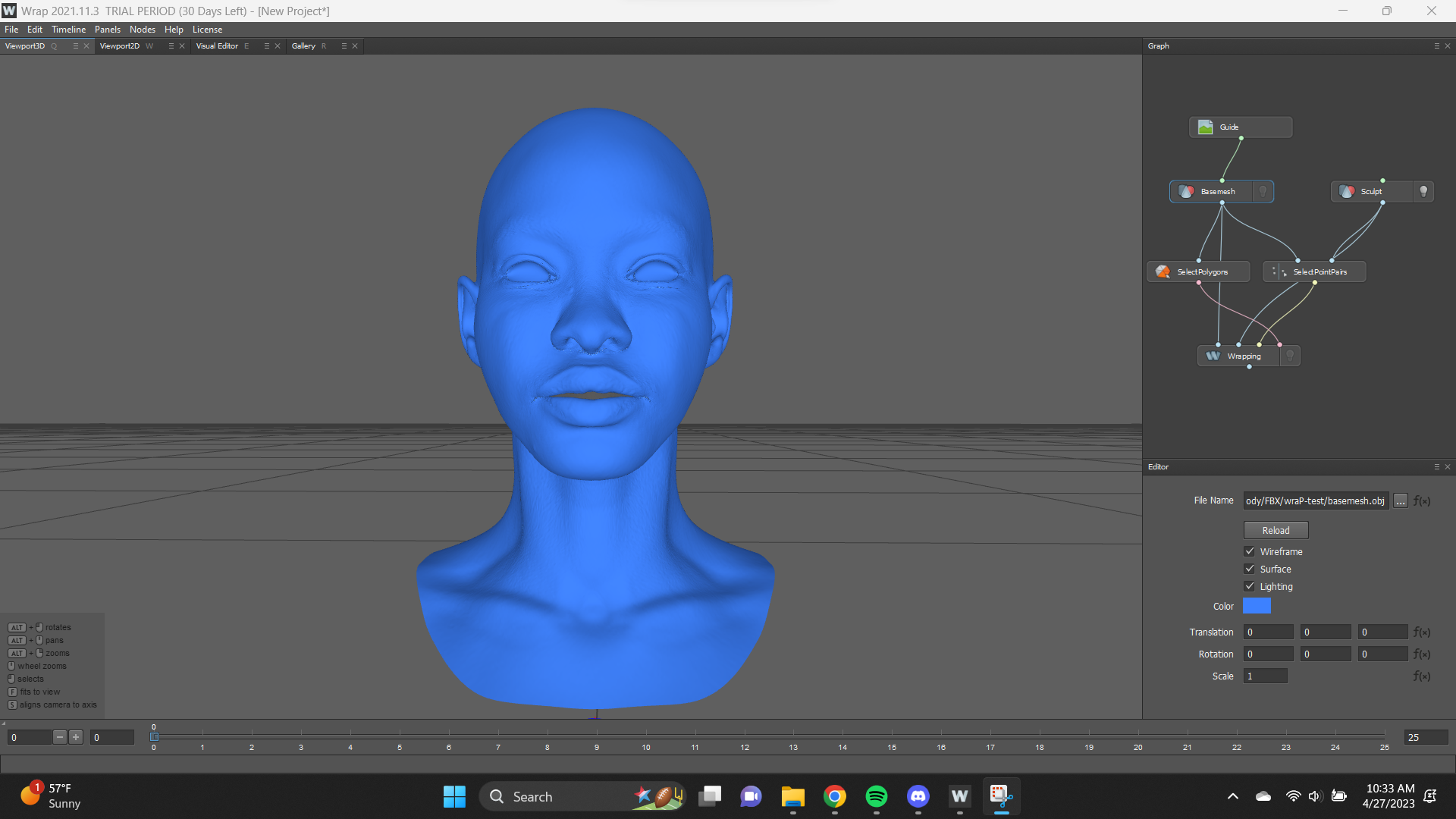1456x819 pixels.
Task: Open the Viewport3D tab options menu
Action: [75, 46]
